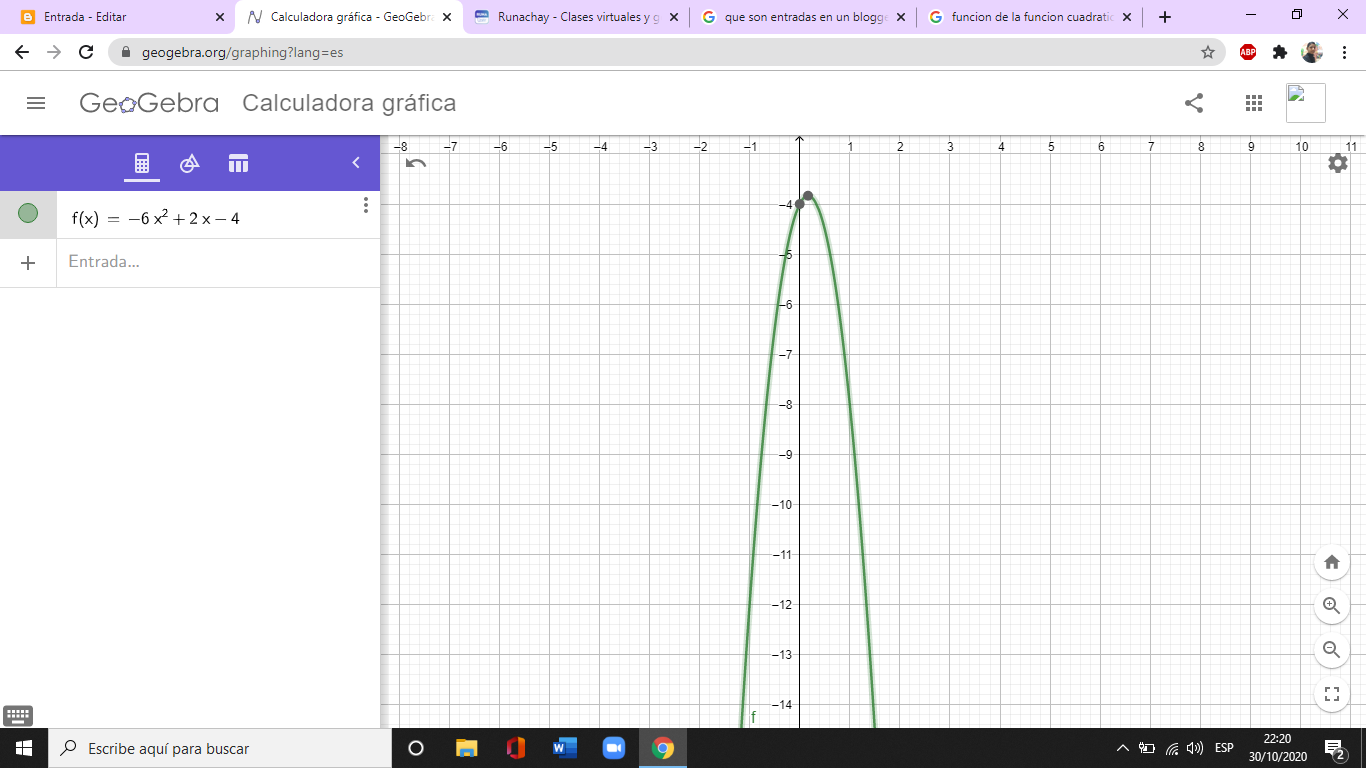Click the GeoGebra logo
The height and width of the screenshot is (768, 1366).
pos(149,103)
